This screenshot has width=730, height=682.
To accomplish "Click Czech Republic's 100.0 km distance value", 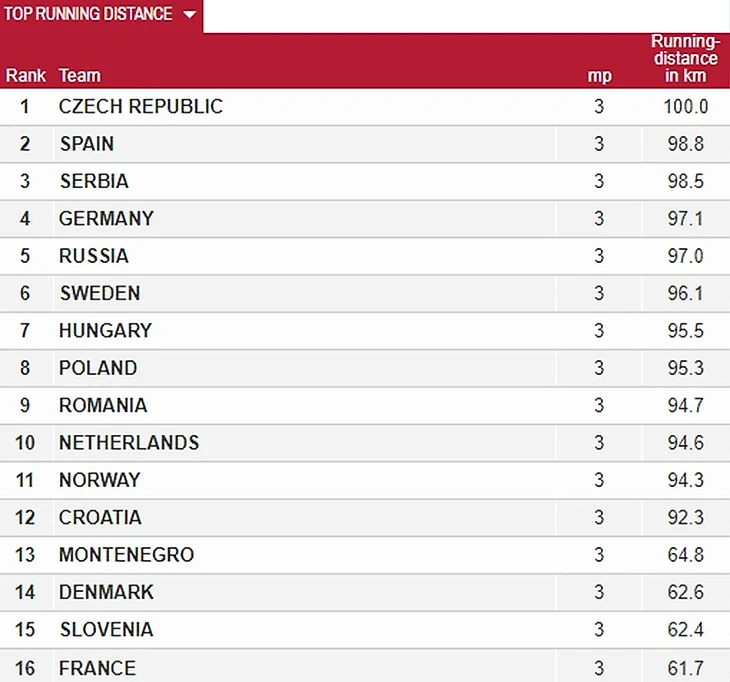I will pyautogui.click(x=685, y=107).
